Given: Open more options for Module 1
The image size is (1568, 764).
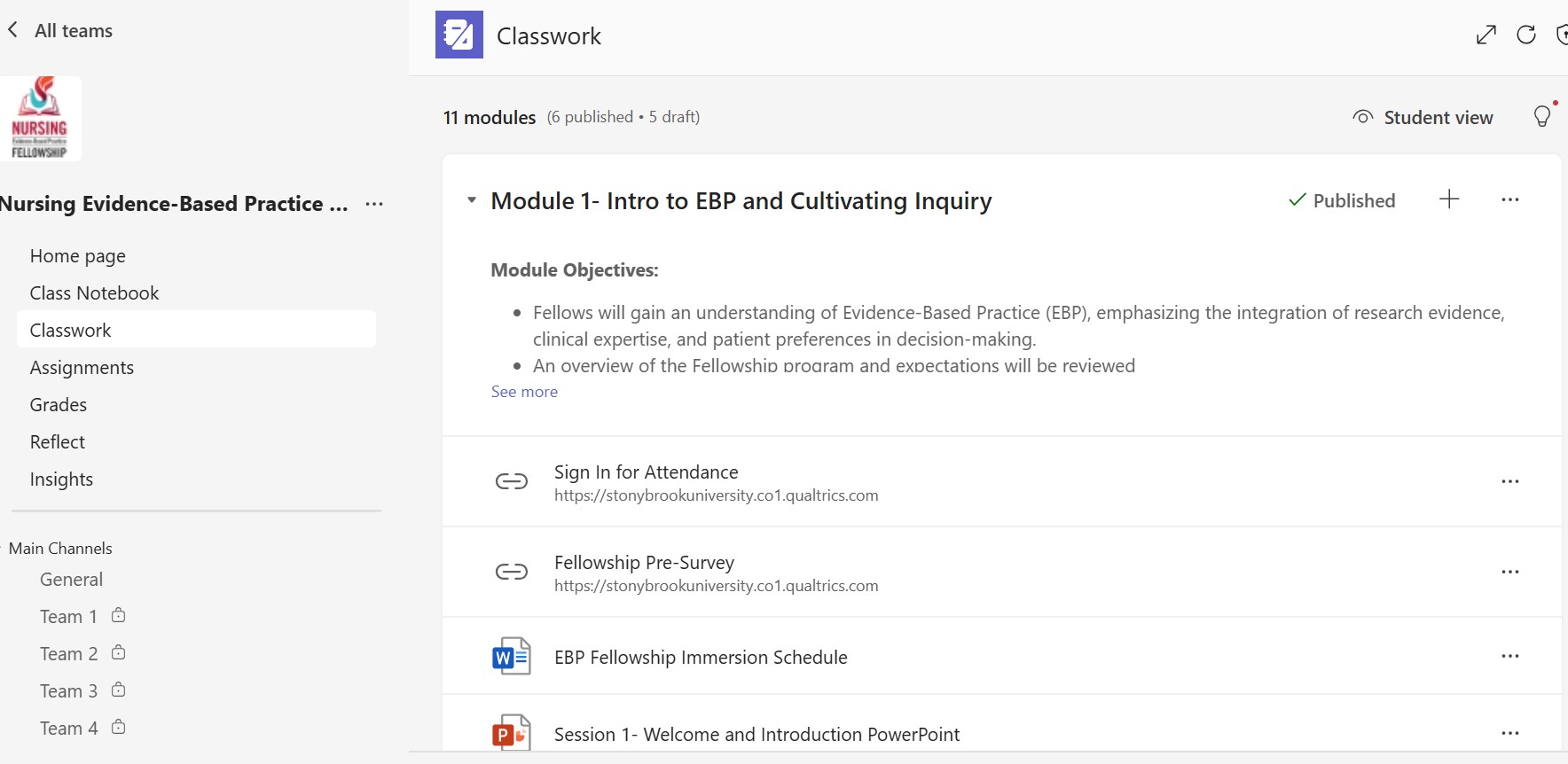Looking at the screenshot, I should [x=1510, y=199].
